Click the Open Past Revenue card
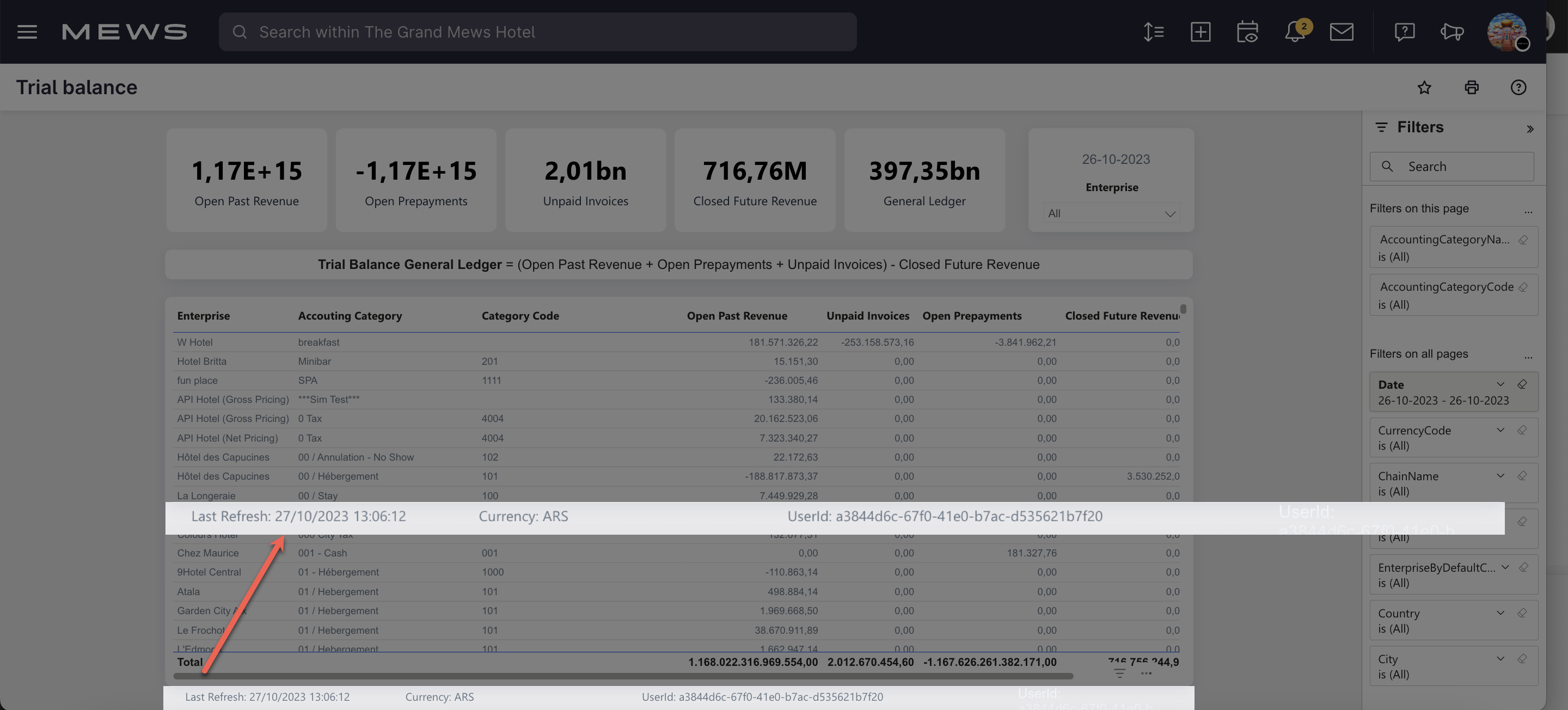The height and width of the screenshot is (710, 1568). [247, 180]
